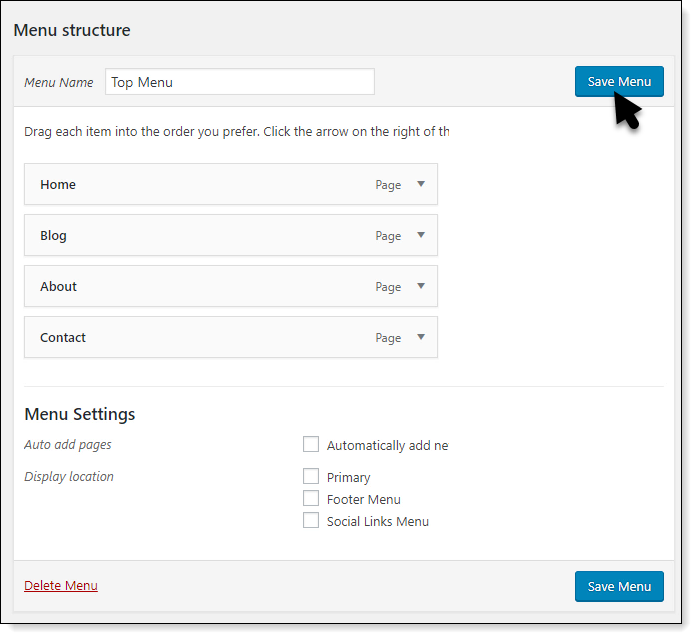Expand the Contact menu item arrow

click(x=421, y=337)
